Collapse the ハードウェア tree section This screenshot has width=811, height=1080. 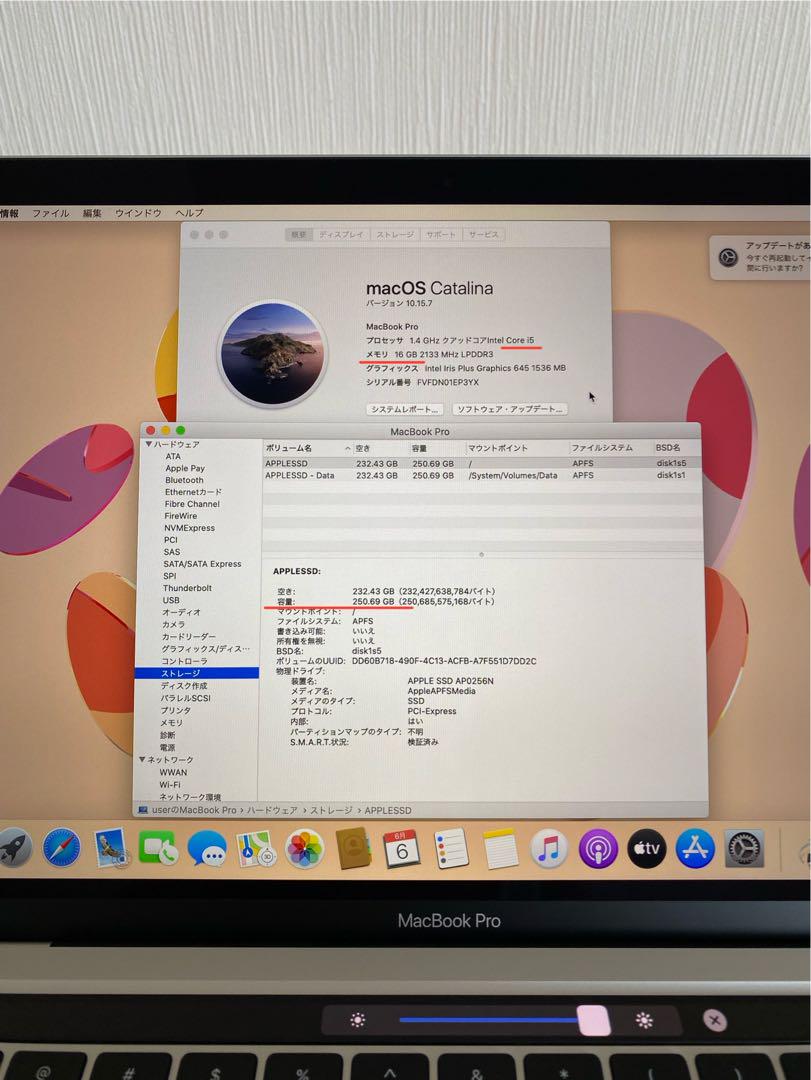click(x=149, y=444)
